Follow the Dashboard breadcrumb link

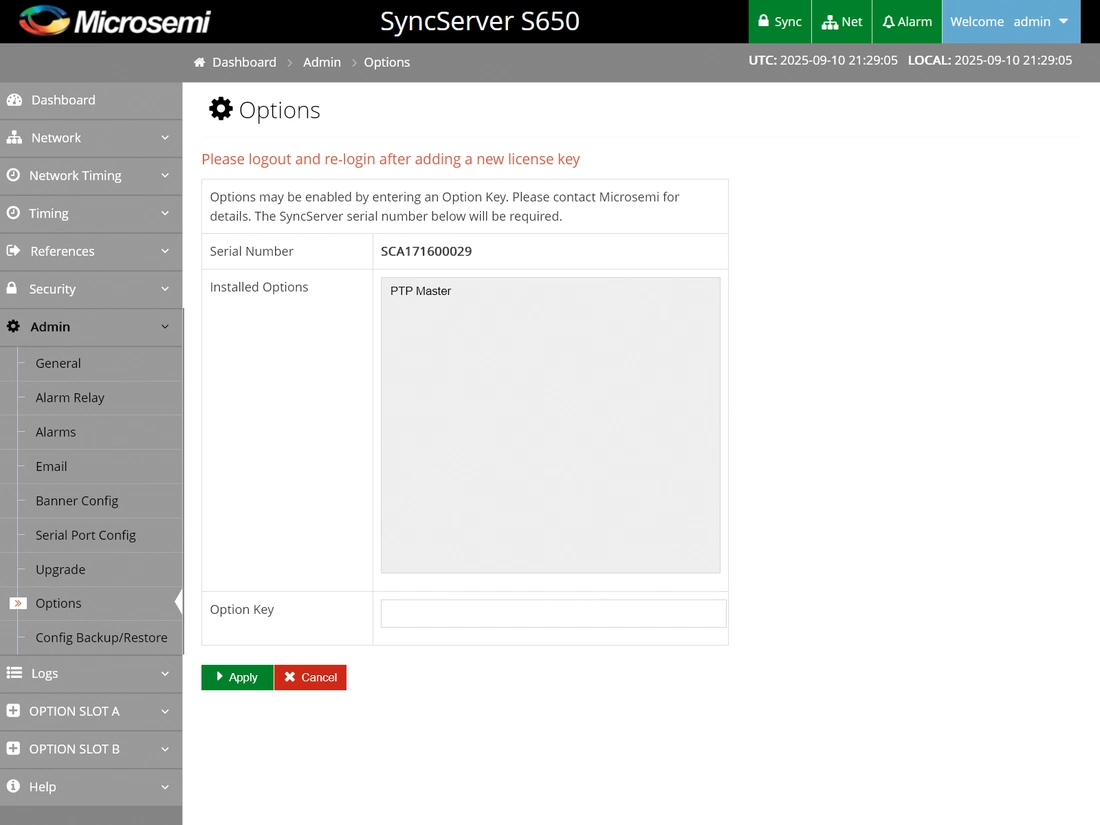click(244, 62)
